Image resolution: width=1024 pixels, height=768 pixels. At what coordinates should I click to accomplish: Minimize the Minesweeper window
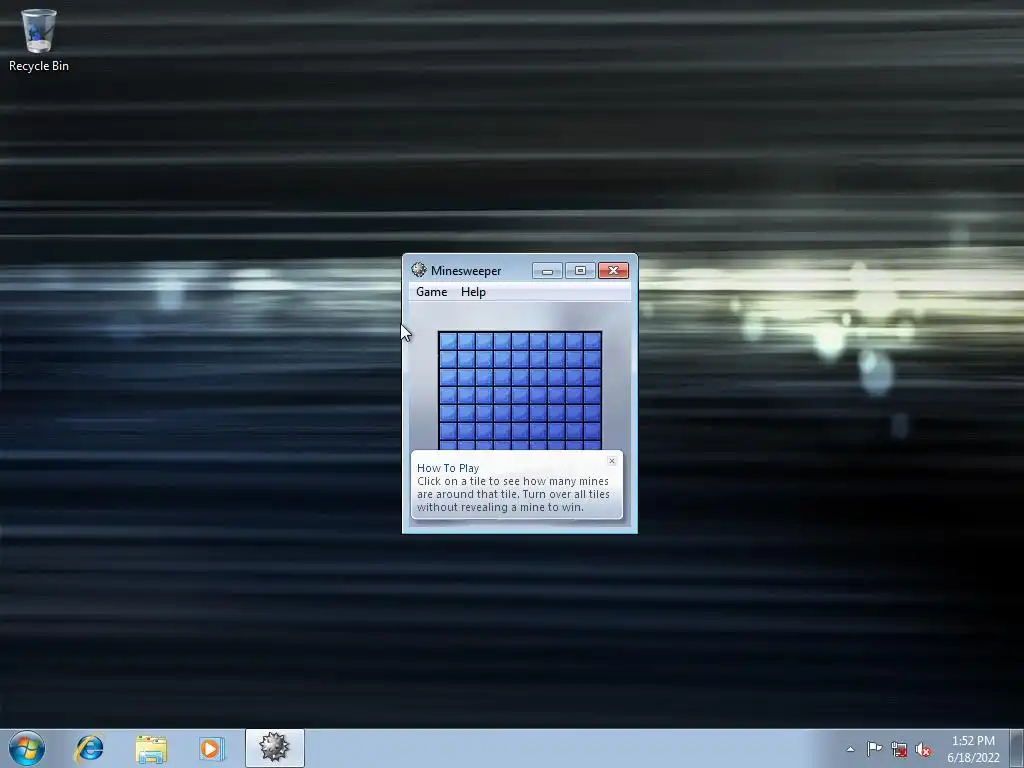(547, 270)
